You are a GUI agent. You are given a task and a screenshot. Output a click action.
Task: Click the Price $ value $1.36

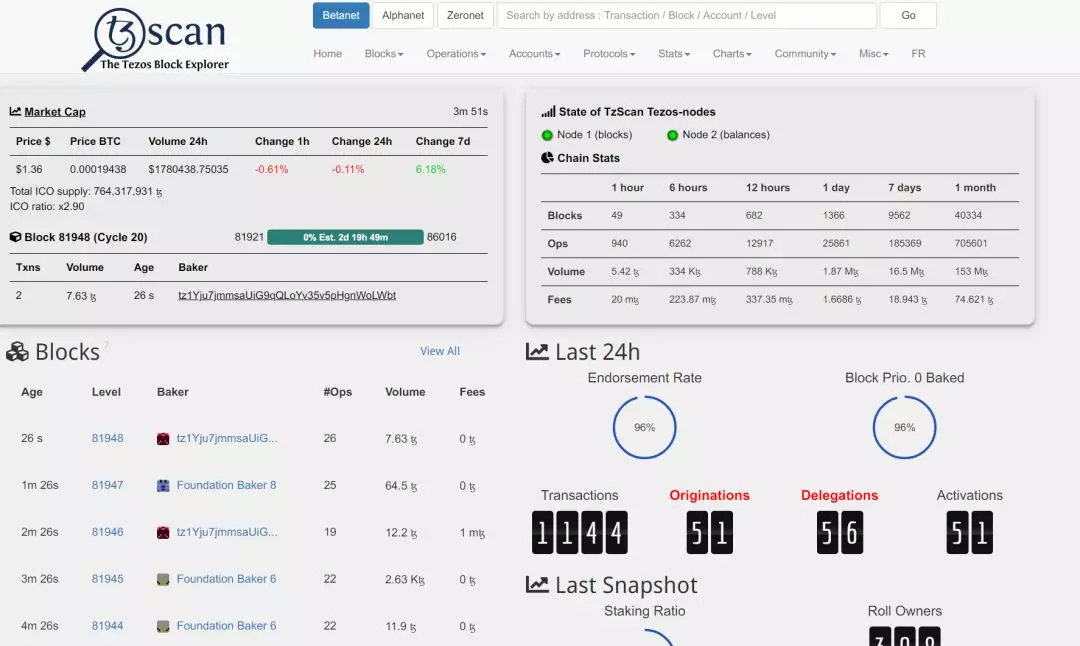(29, 169)
